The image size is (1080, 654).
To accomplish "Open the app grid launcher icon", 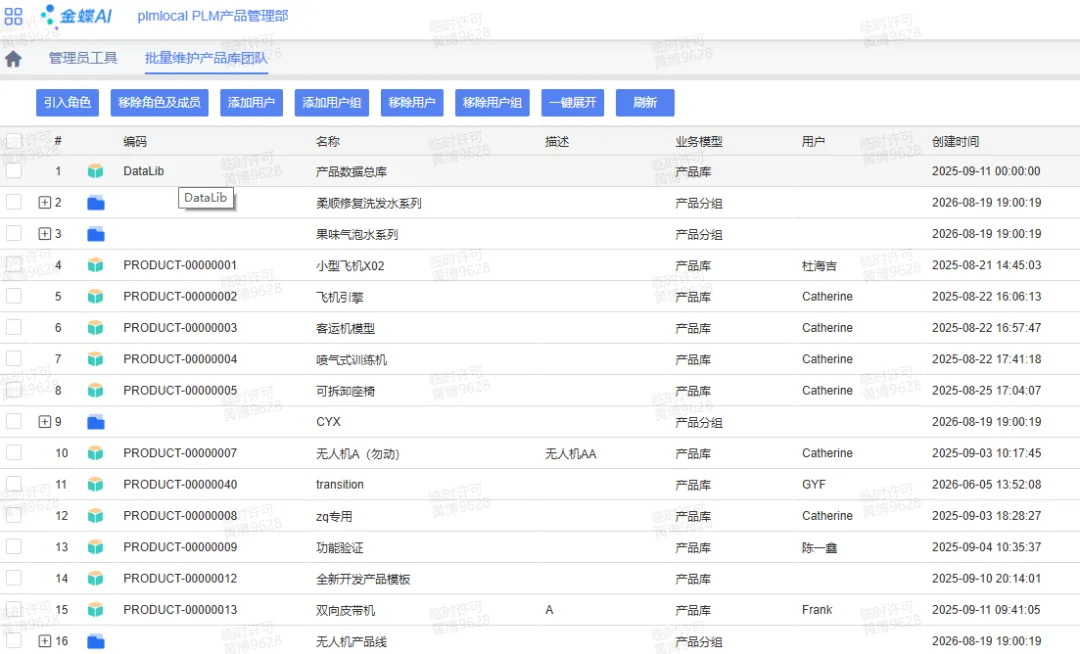I will pyautogui.click(x=13, y=17).
